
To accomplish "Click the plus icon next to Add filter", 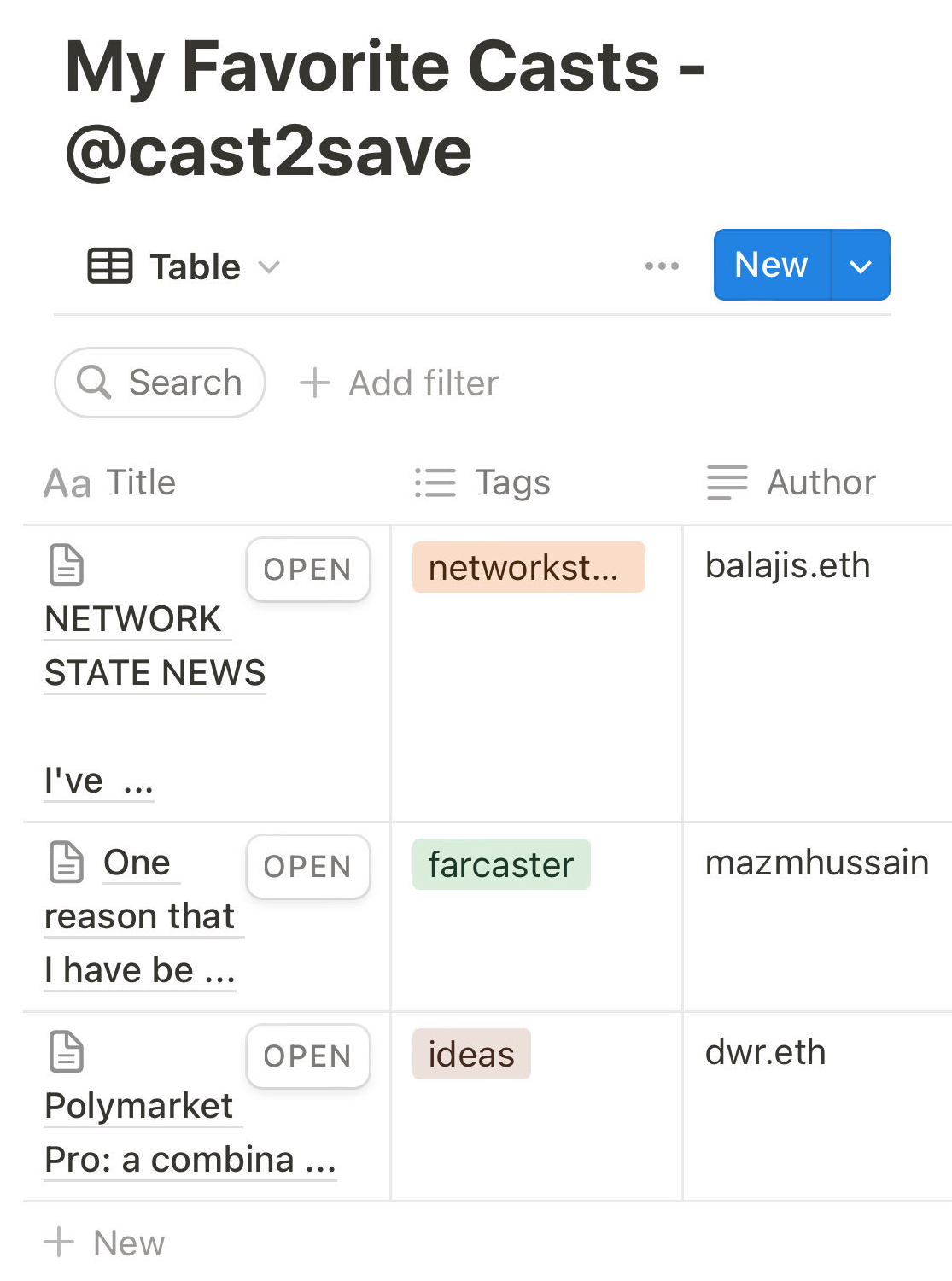I will [315, 383].
